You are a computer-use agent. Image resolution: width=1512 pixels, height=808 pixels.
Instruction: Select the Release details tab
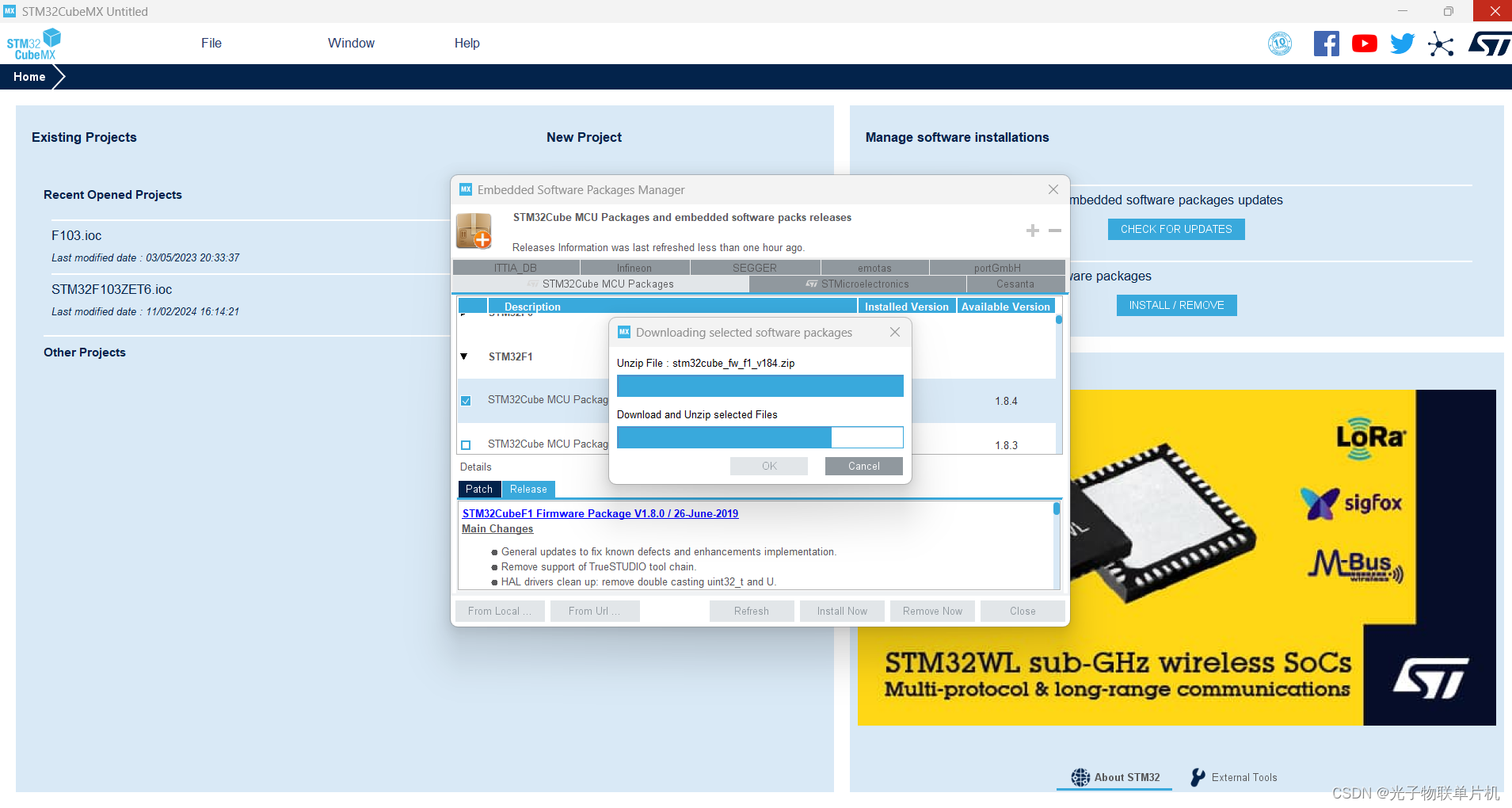[528, 490]
